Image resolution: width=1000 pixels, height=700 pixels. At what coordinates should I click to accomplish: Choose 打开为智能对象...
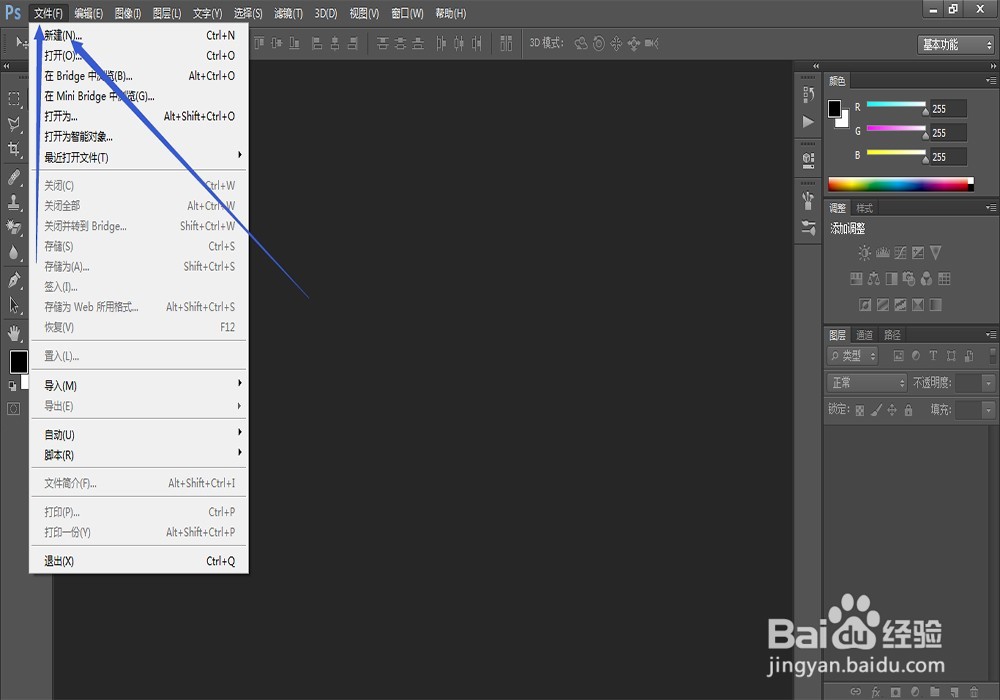(x=139, y=136)
